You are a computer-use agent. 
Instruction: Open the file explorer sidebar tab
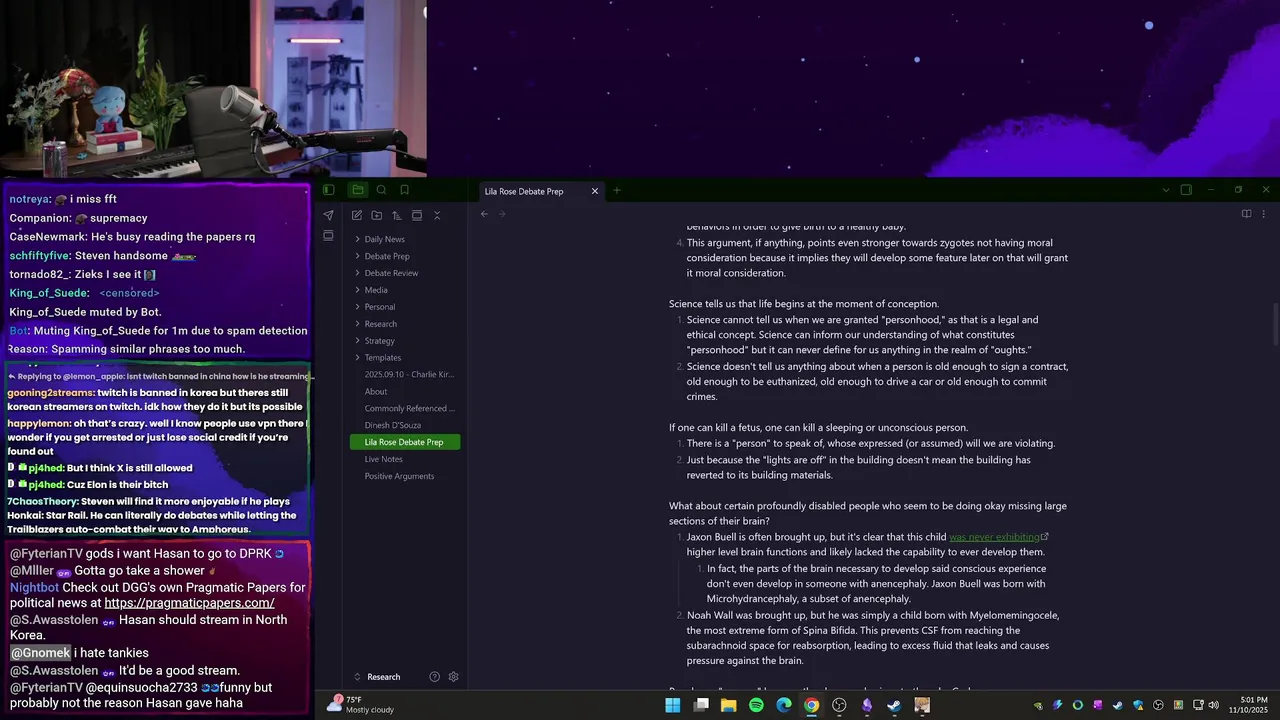357,190
